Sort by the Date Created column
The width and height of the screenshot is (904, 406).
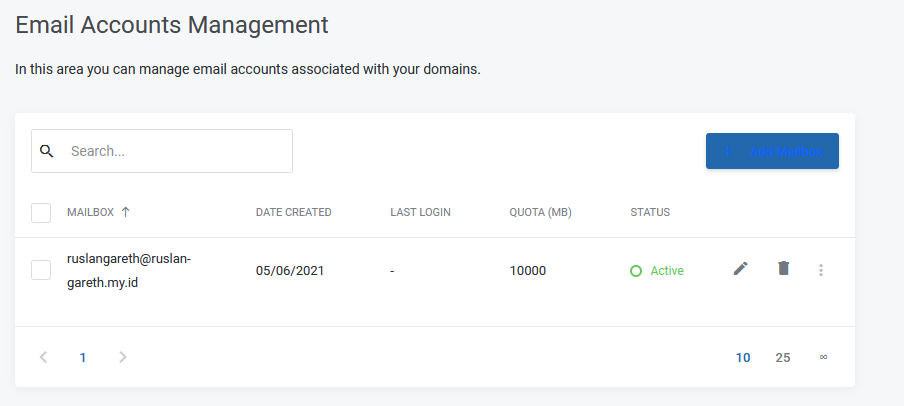coord(293,212)
